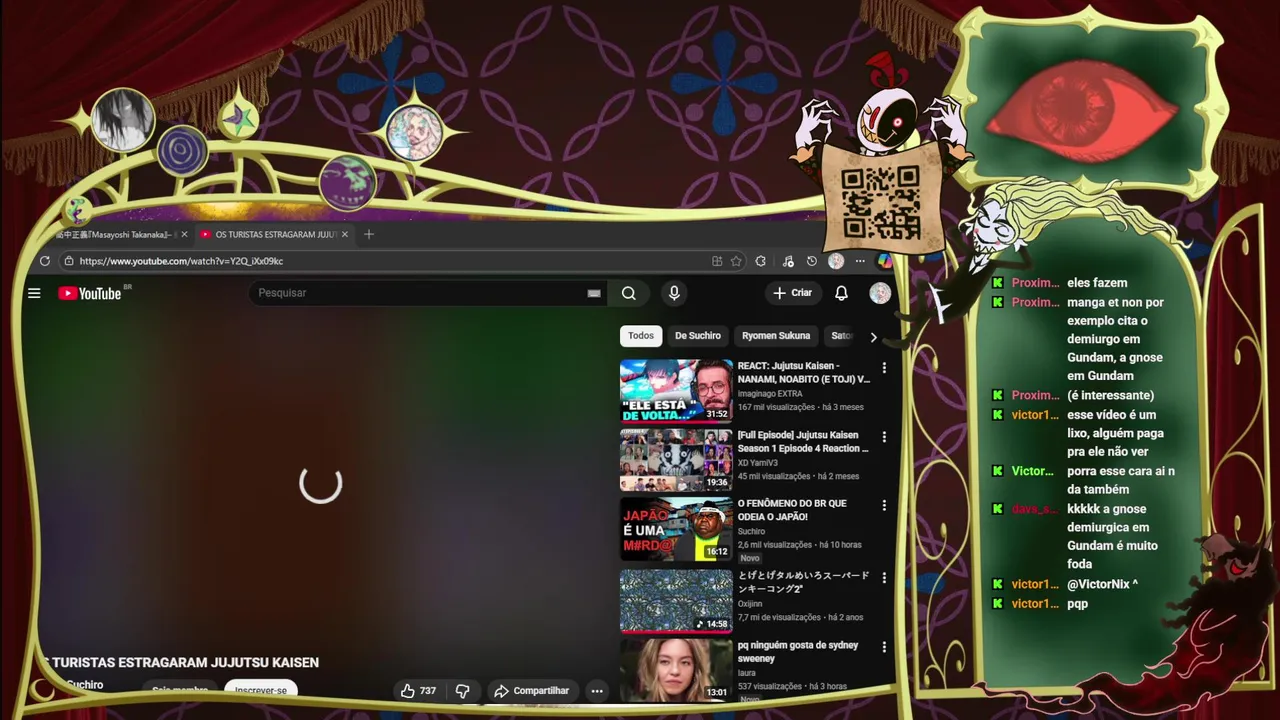Close the Masayoshi Takanaka tab
The height and width of the screenshot is (720, 1280).
(184, 234)
